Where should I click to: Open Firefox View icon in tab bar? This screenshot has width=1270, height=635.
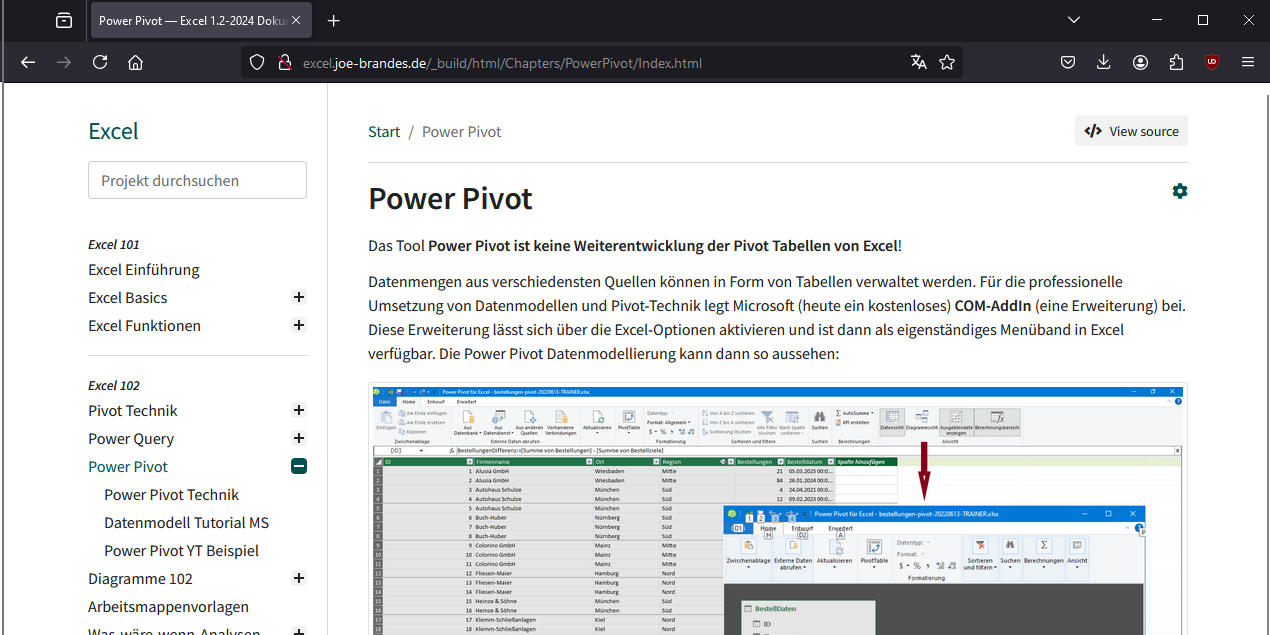[x=64, y=20]
